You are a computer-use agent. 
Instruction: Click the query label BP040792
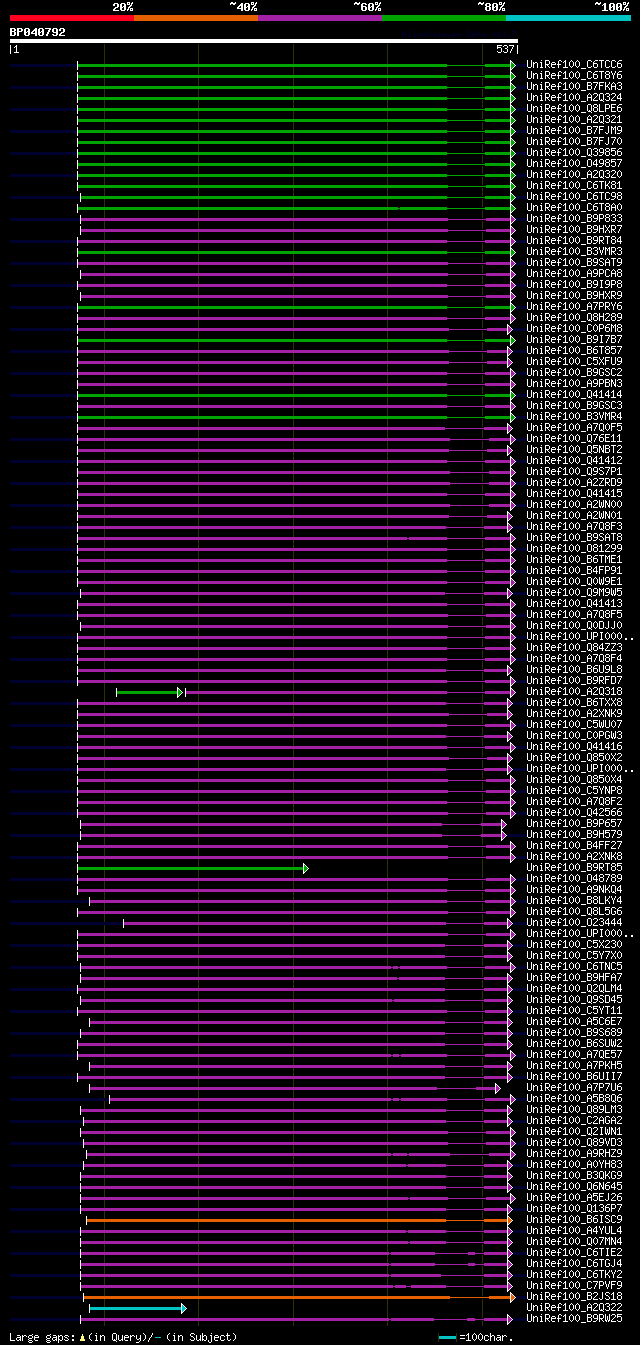point(38,32)
